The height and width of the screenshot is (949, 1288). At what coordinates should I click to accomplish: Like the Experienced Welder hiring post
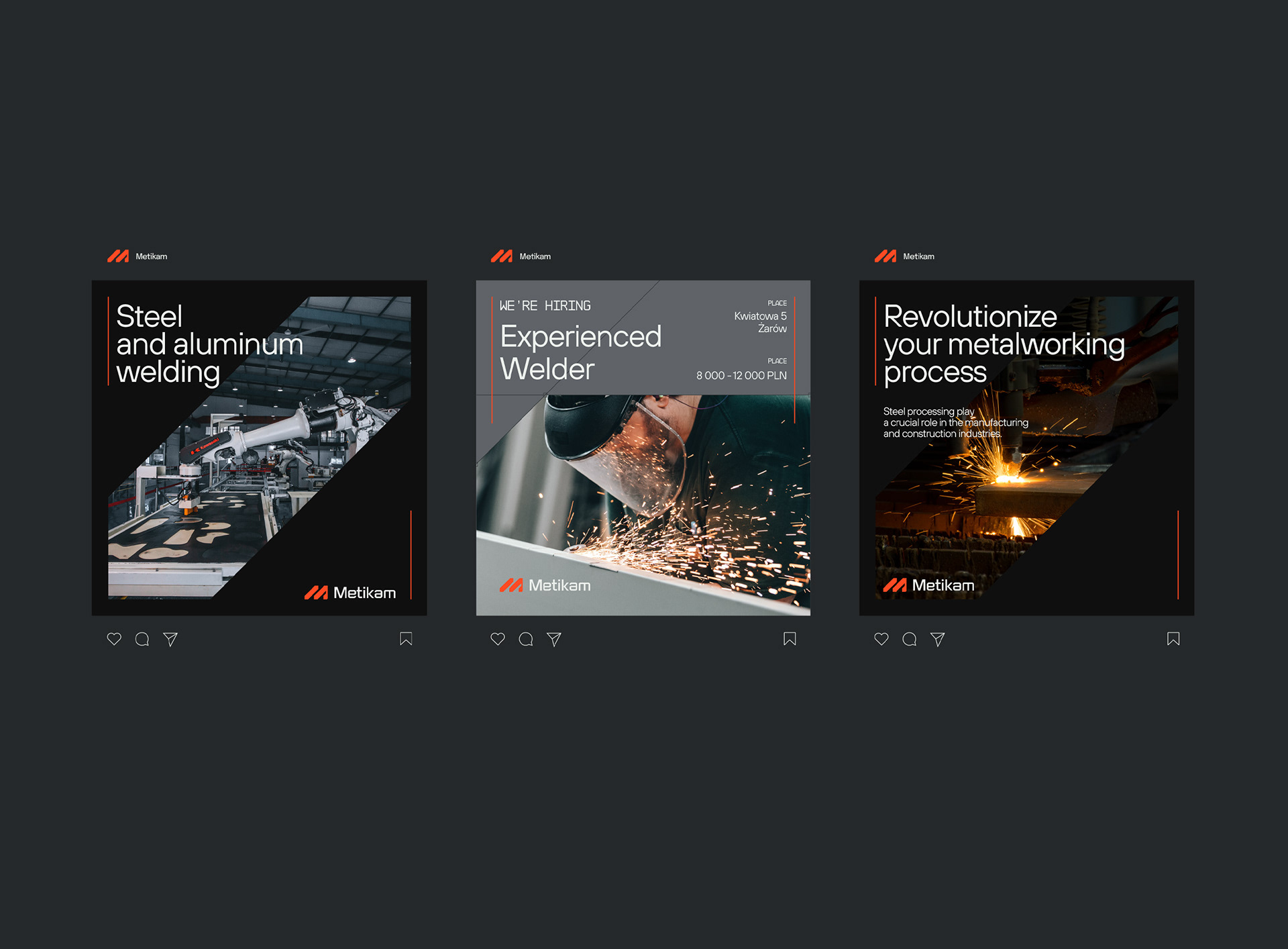click(498, 639)
